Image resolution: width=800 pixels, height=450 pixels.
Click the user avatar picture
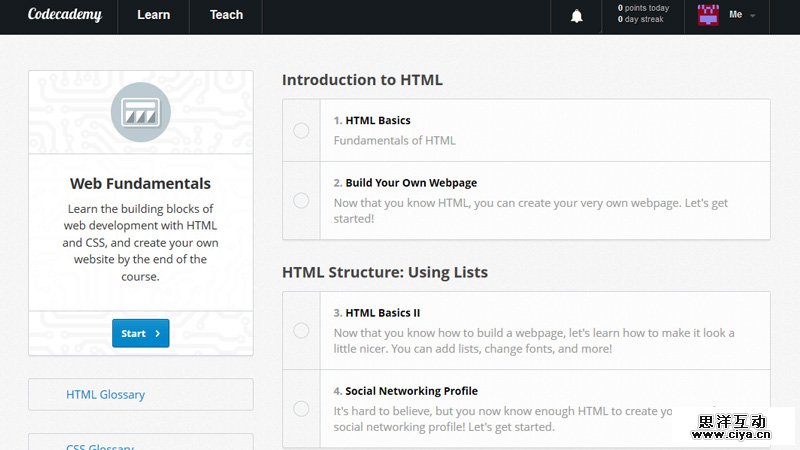coord(708,15)
